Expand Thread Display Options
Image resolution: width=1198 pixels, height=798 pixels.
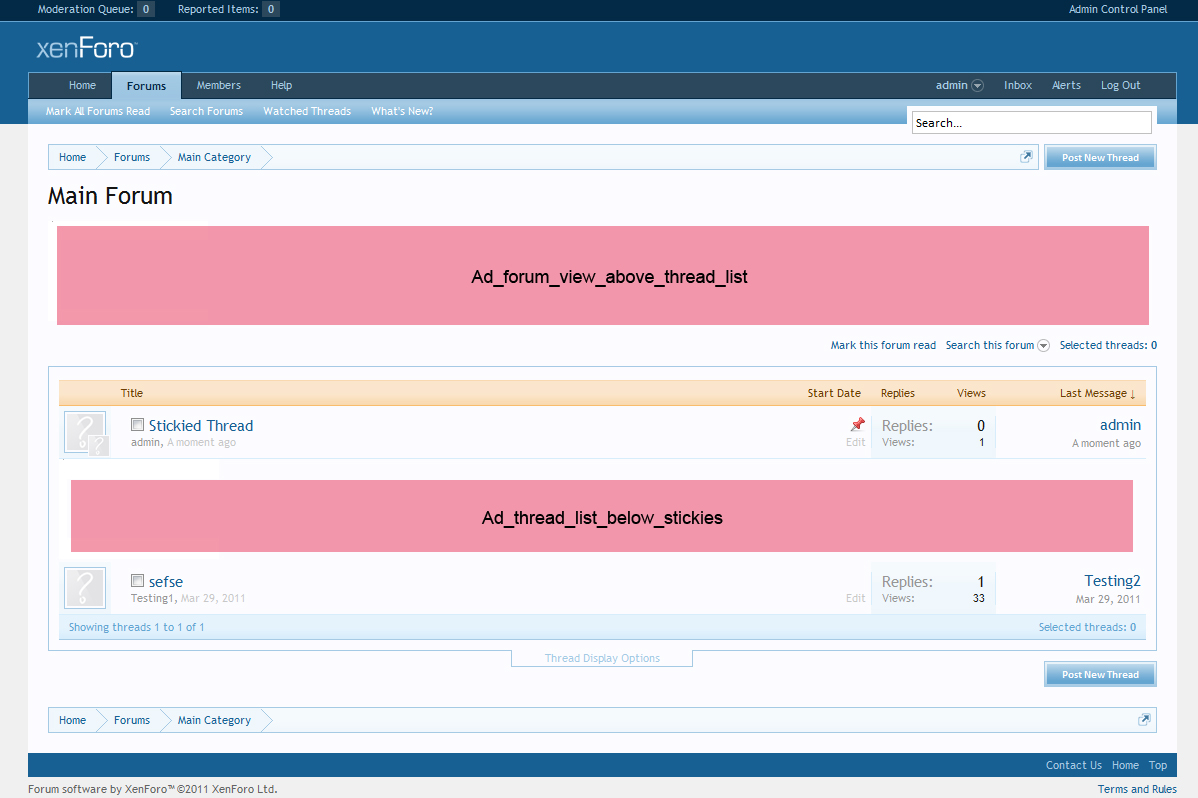point(602,658)
